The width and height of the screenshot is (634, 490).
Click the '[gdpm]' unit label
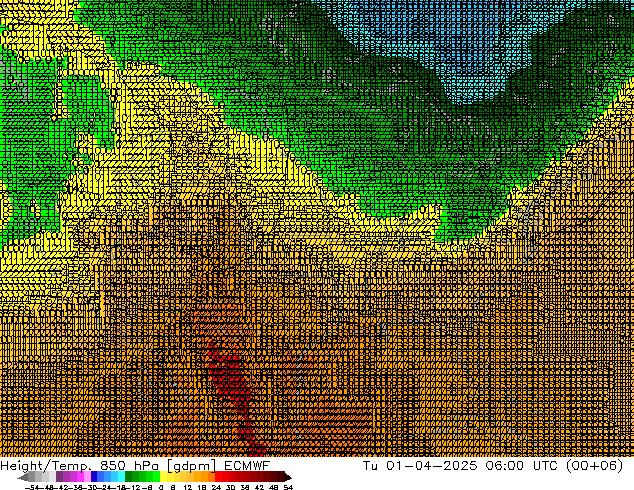tap(191, 466)
